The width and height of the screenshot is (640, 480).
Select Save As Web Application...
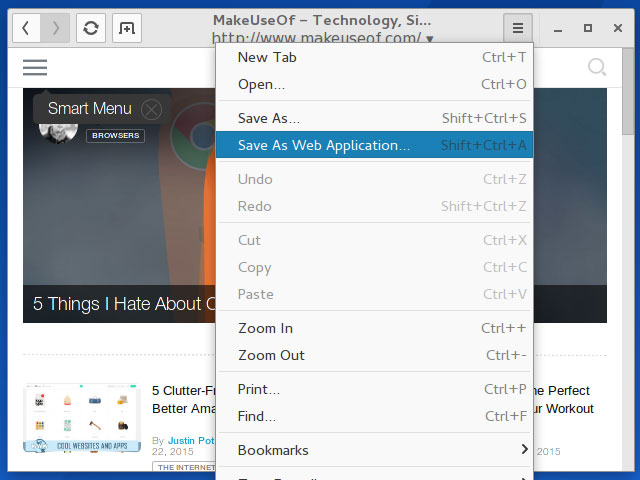coord(374,145)
